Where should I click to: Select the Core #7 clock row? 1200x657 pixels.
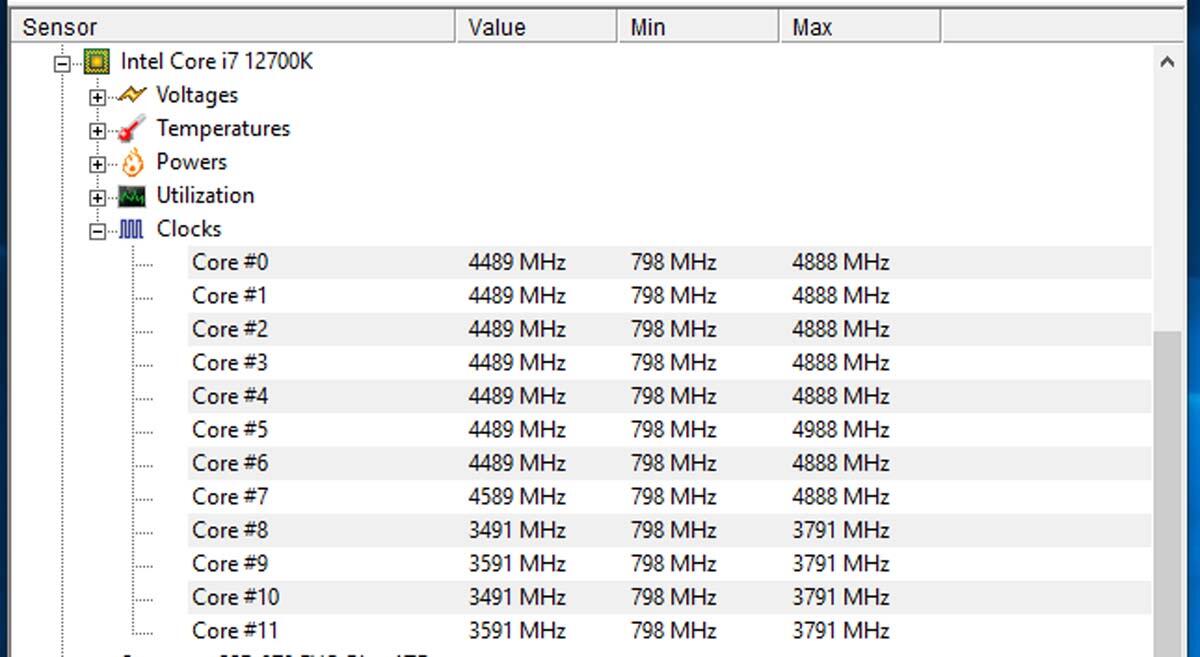(x=669, y=496)
